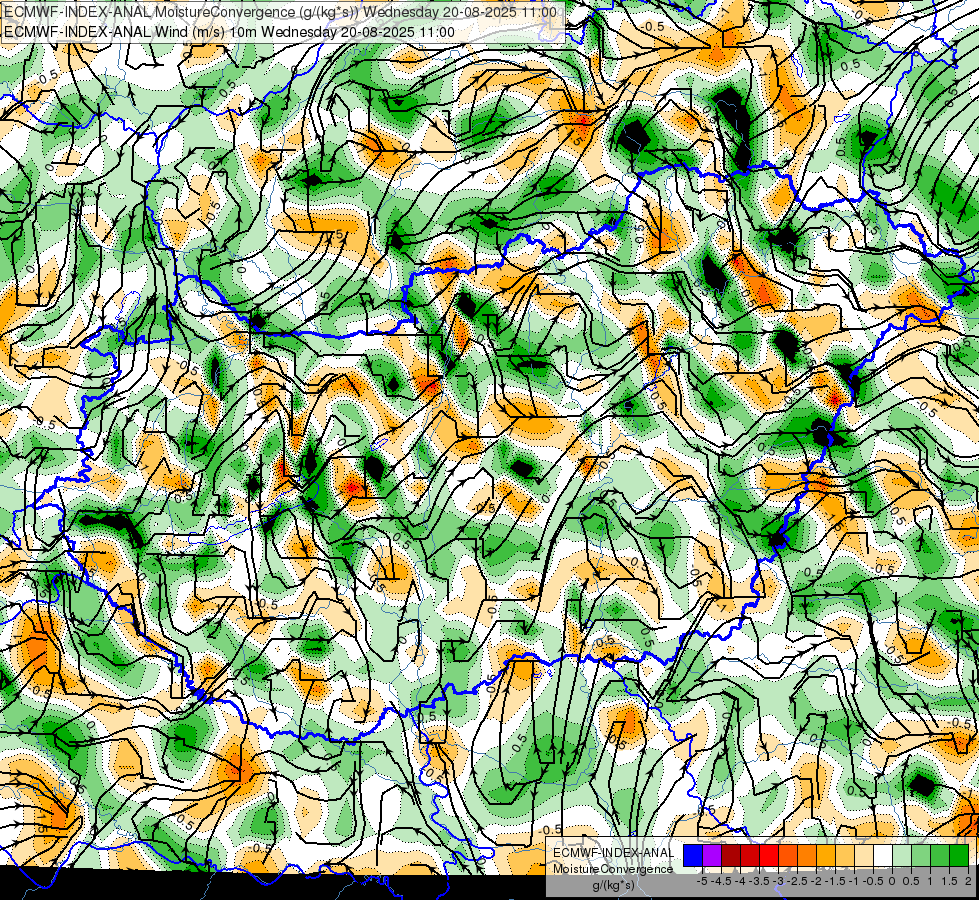Viewport: 979px width, 900px height.
Task: Click the legend unit g/(kg*s)
Action: pyautogui.click(x=613, y=885)
